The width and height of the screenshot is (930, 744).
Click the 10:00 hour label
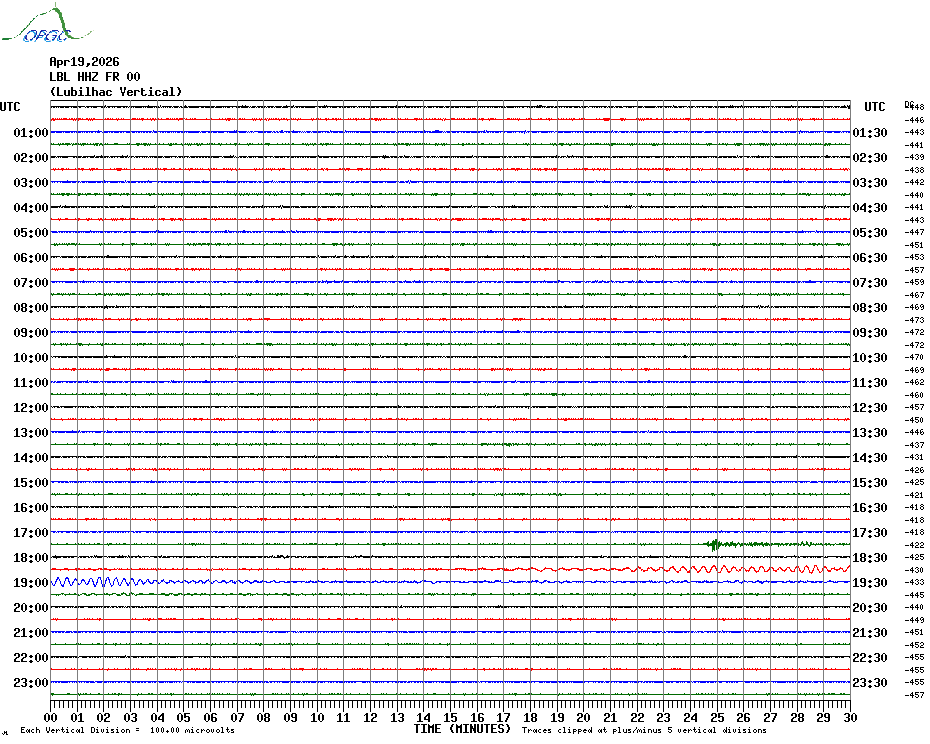point(31,357)
